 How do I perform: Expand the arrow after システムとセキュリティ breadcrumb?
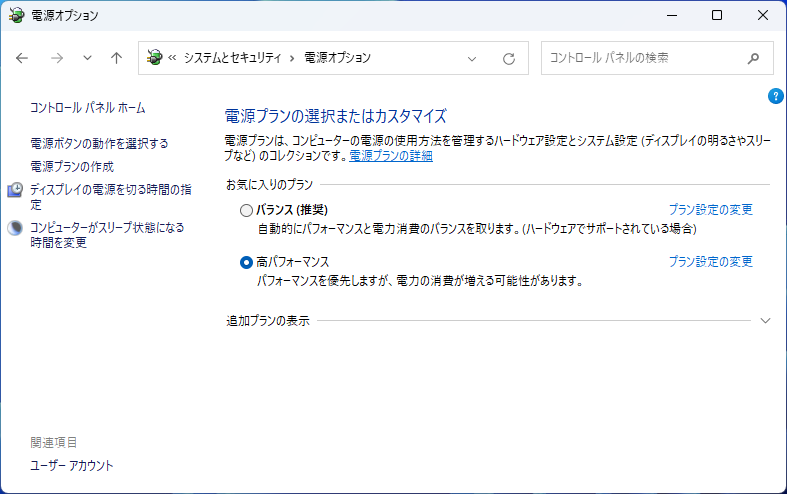click(292, 58)
